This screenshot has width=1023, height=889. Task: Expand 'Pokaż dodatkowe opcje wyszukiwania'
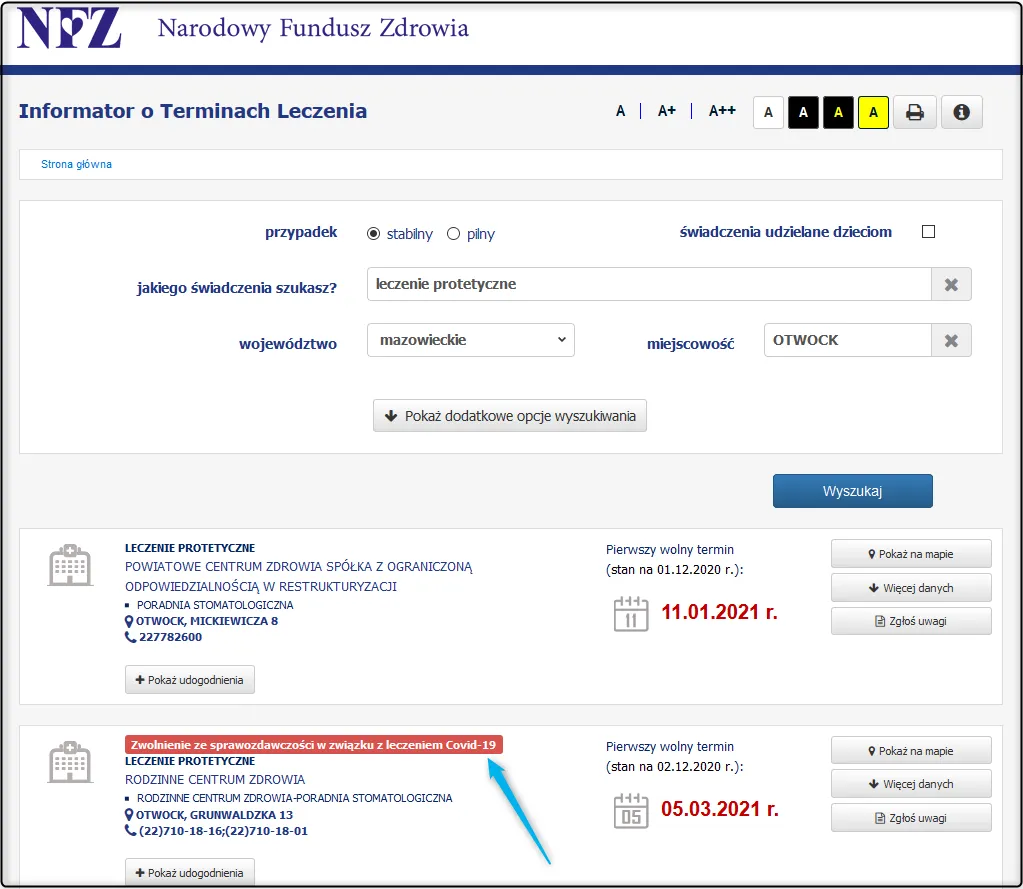pos(509,416)
